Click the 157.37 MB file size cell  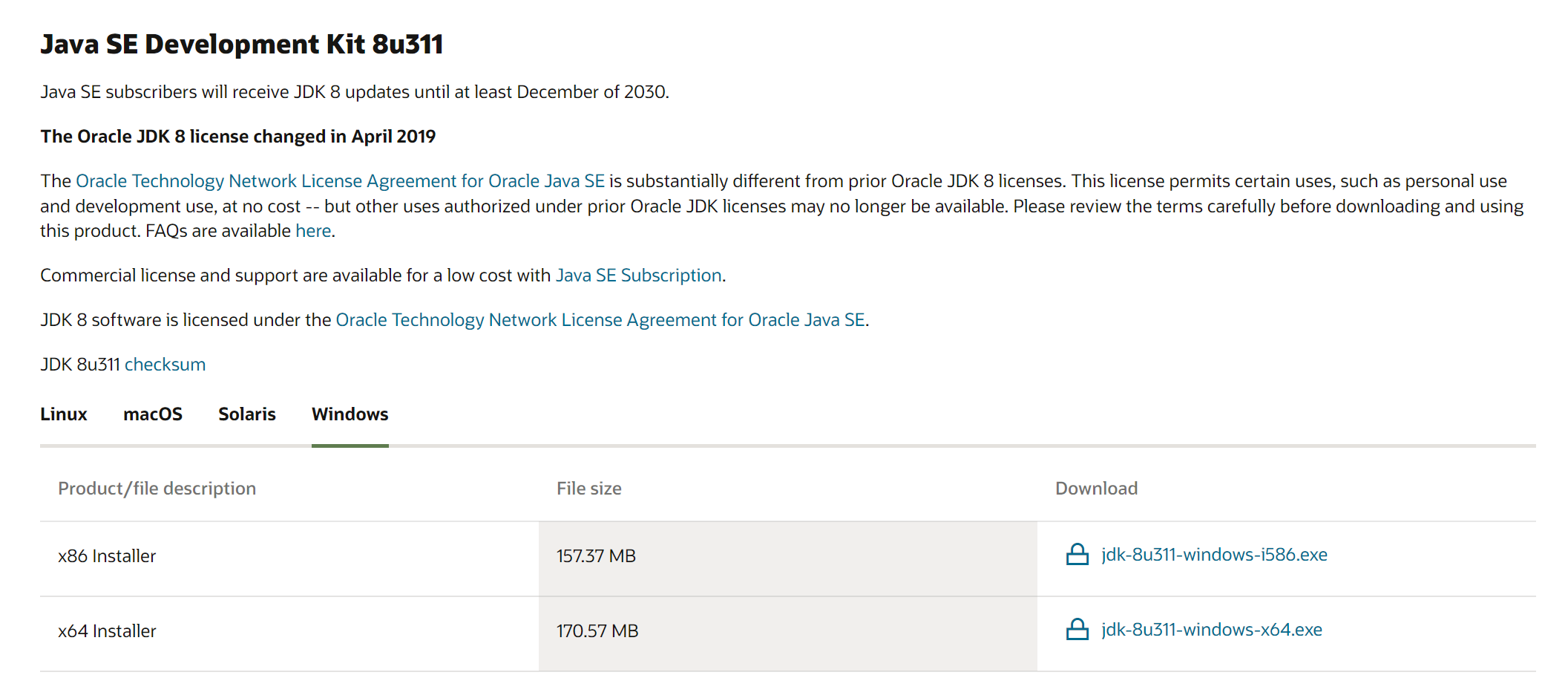click(x=788, y=558)
